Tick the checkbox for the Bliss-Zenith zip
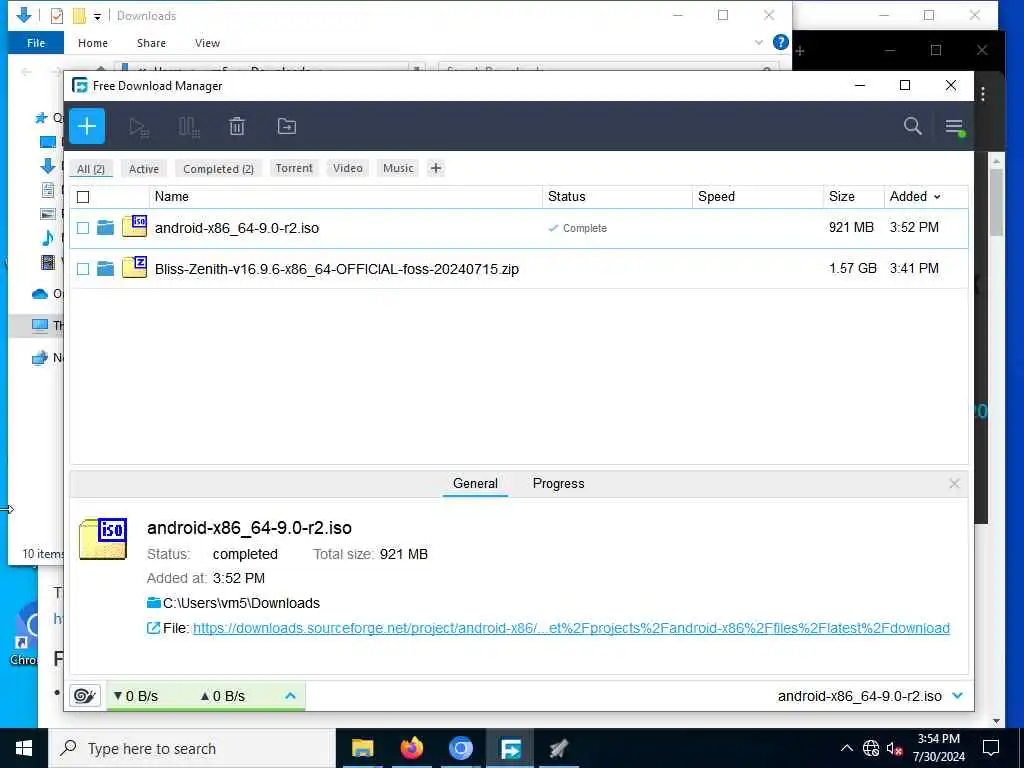The width and height of the screenshot is (1024, 768). click(83, 268)
